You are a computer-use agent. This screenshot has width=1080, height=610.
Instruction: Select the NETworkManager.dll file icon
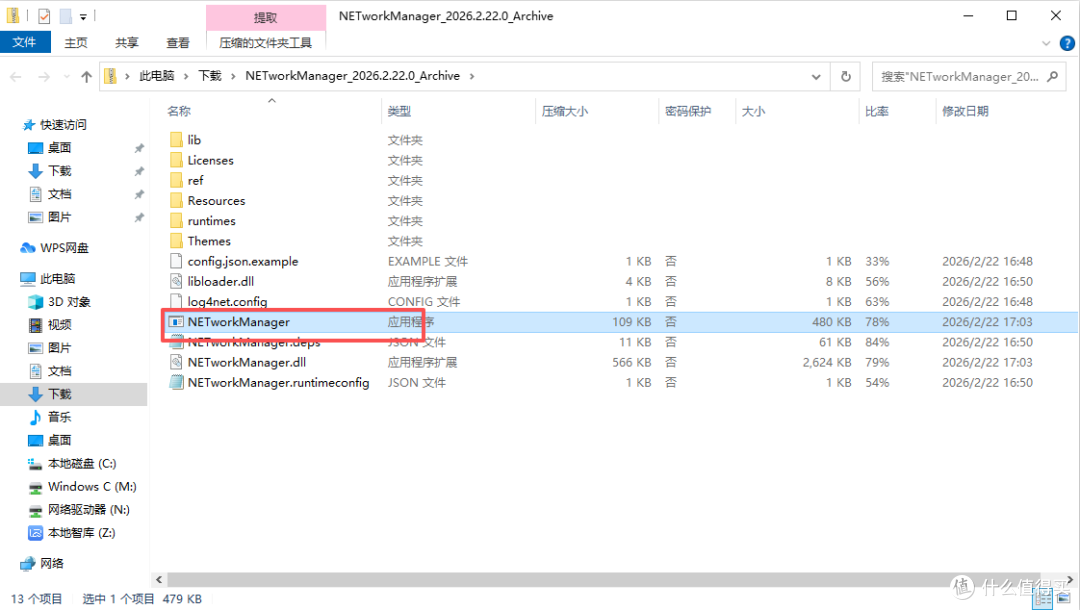click(x=176, y=362)
